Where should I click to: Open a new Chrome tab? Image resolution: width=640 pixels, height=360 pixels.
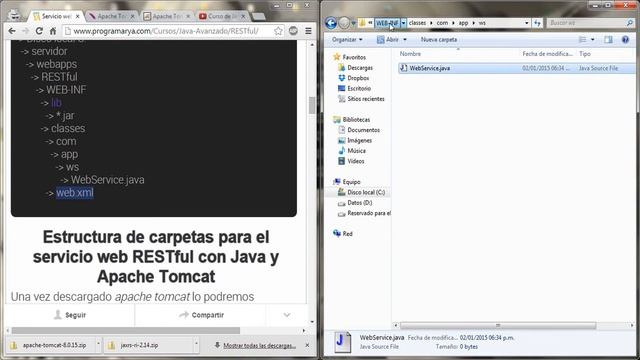point(258,17)
